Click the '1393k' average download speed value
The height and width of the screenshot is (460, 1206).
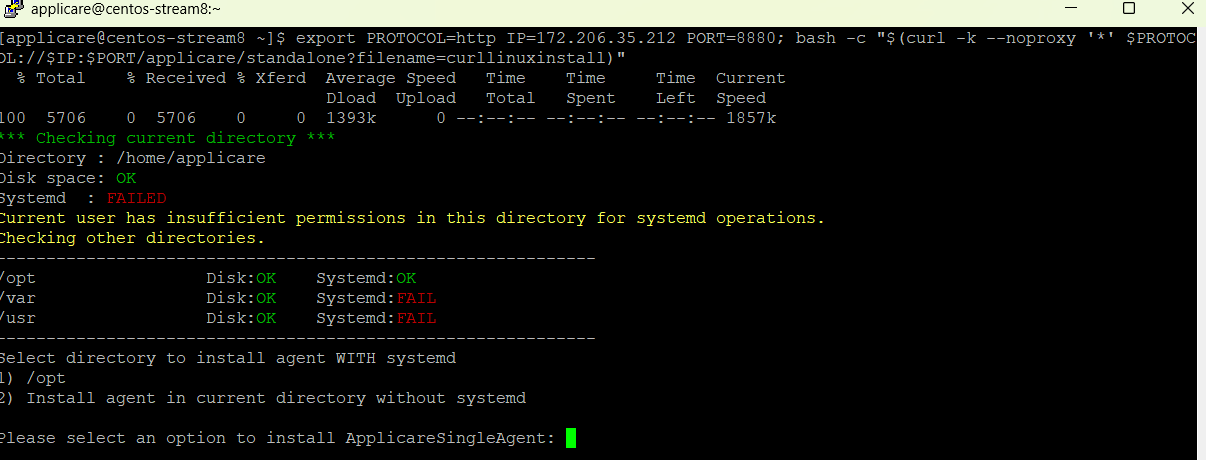pyautogui.click(x=351, y=118)
